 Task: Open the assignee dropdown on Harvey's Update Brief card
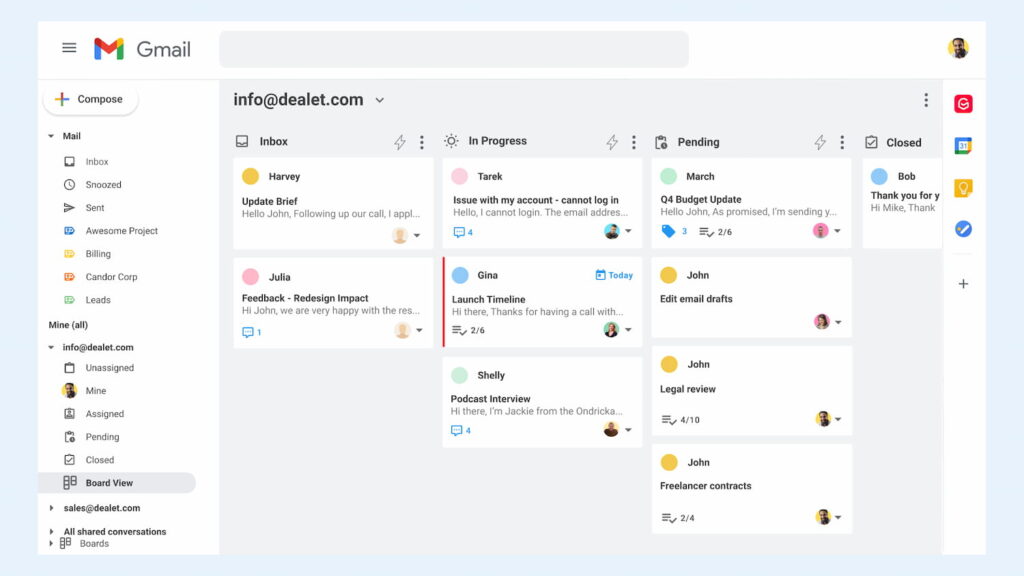(x=419, y=233)
